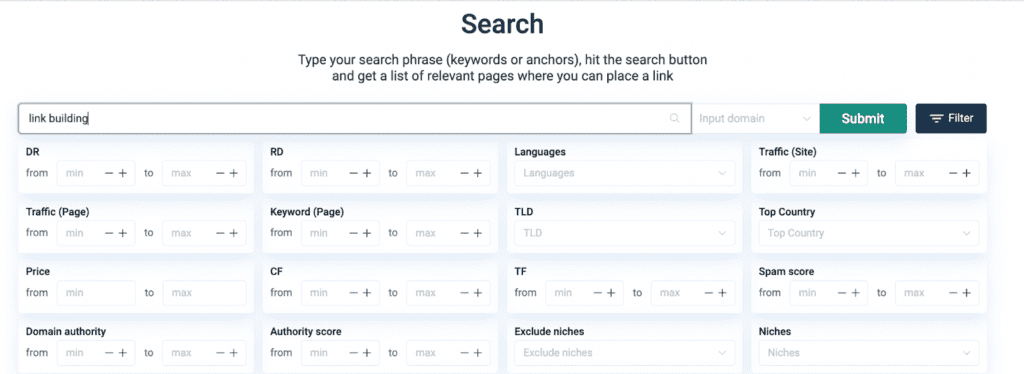Image resolution: width=1024 pixels, height=374 pixels.
Task: Increase TF min with plus icon
Action: point(611,293)
